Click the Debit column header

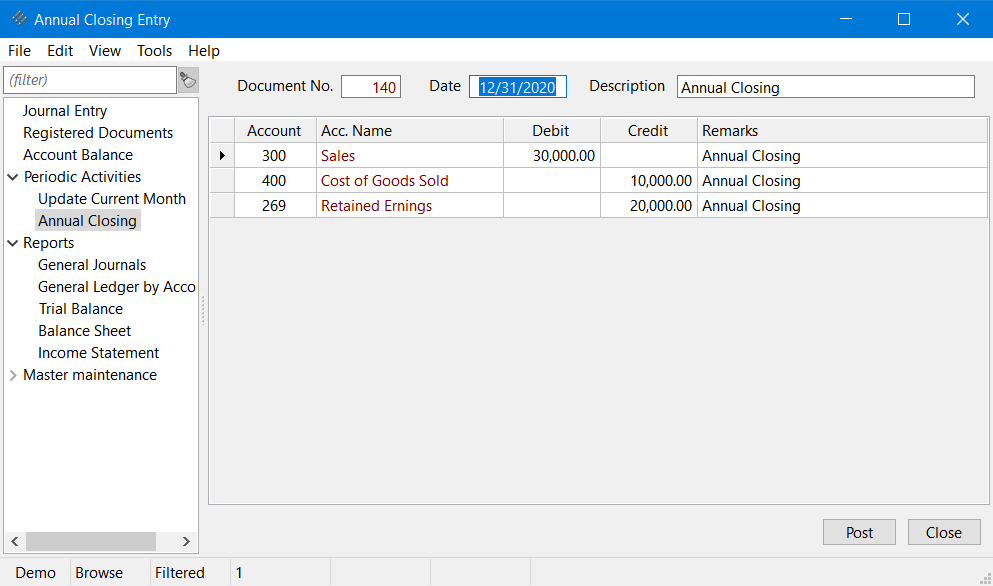coord(551,131)
